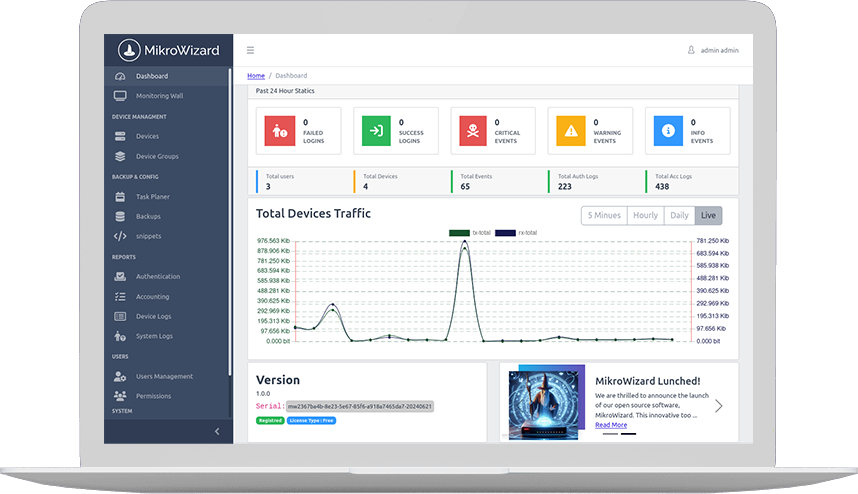Go to Users Management in sidebar

coord(164,376)
